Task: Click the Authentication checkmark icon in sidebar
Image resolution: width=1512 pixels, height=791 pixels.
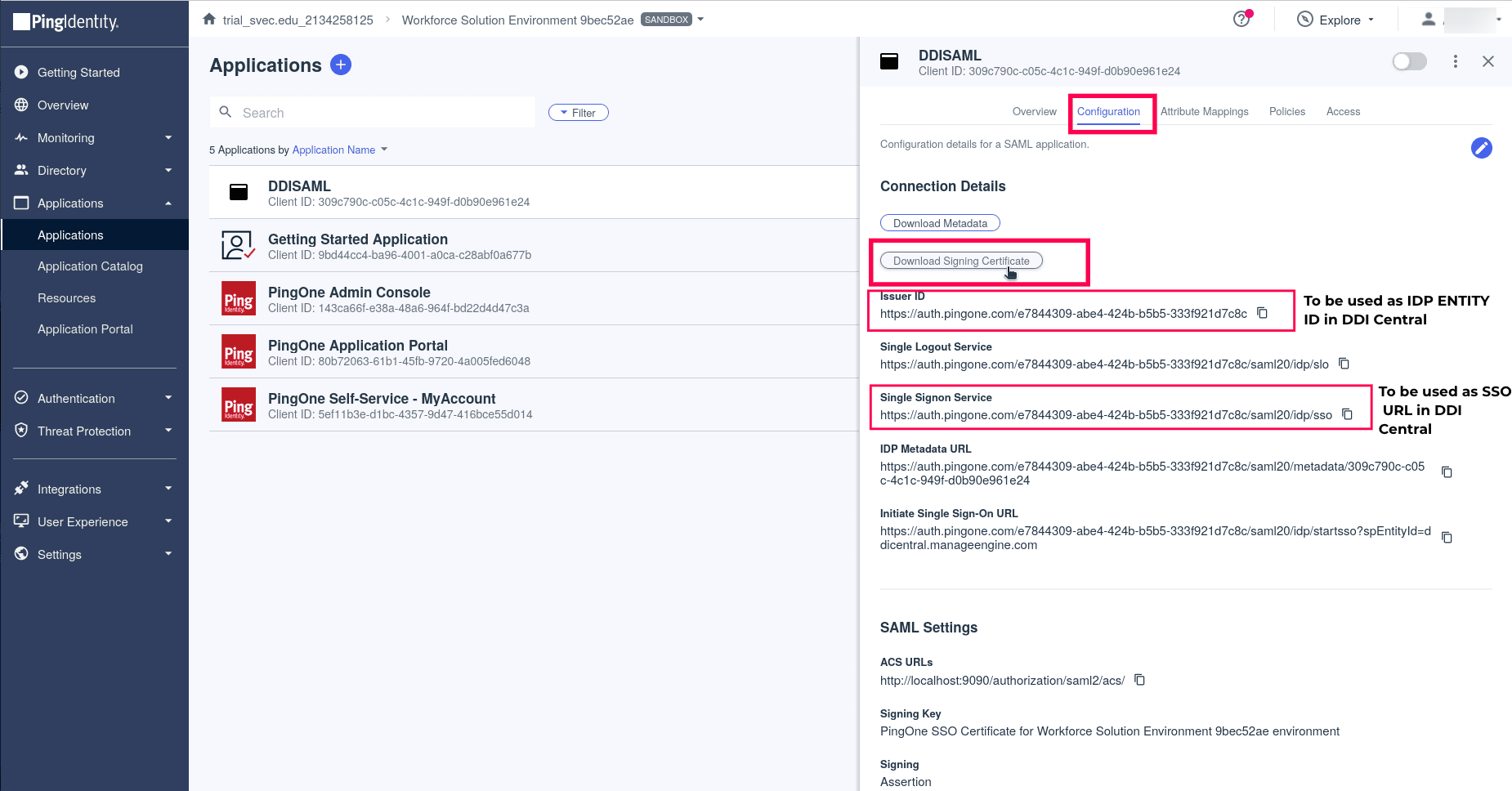Action: (21, 398)
